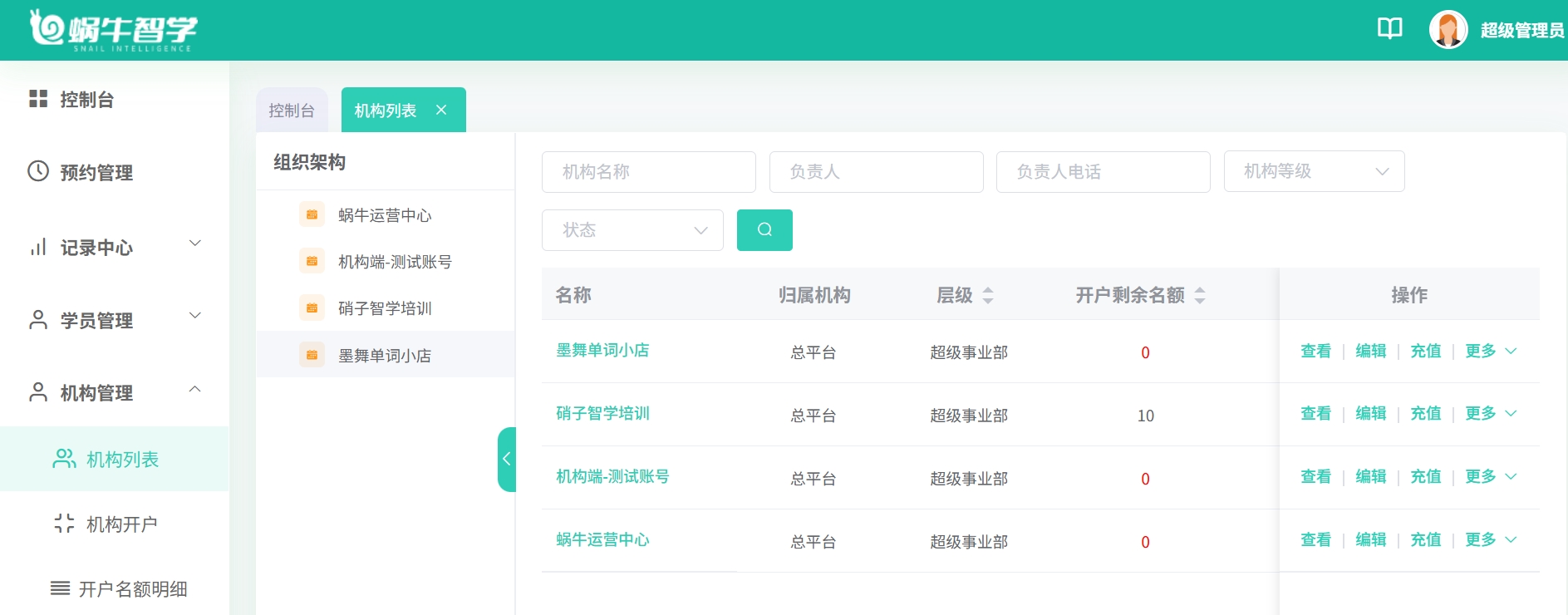Open 更多 dropdown for 硝子智学培训
1568x615 pixels.
(x=1491, y=413)
